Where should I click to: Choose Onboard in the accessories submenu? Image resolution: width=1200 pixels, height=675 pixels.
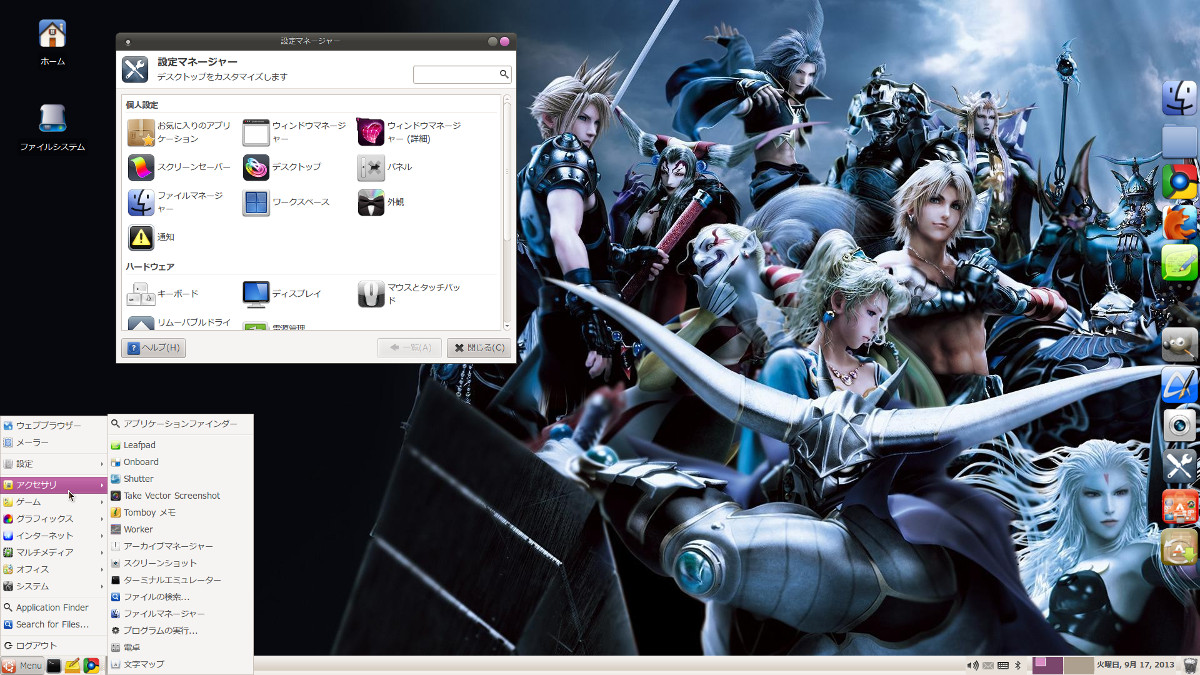click(180, 462)
